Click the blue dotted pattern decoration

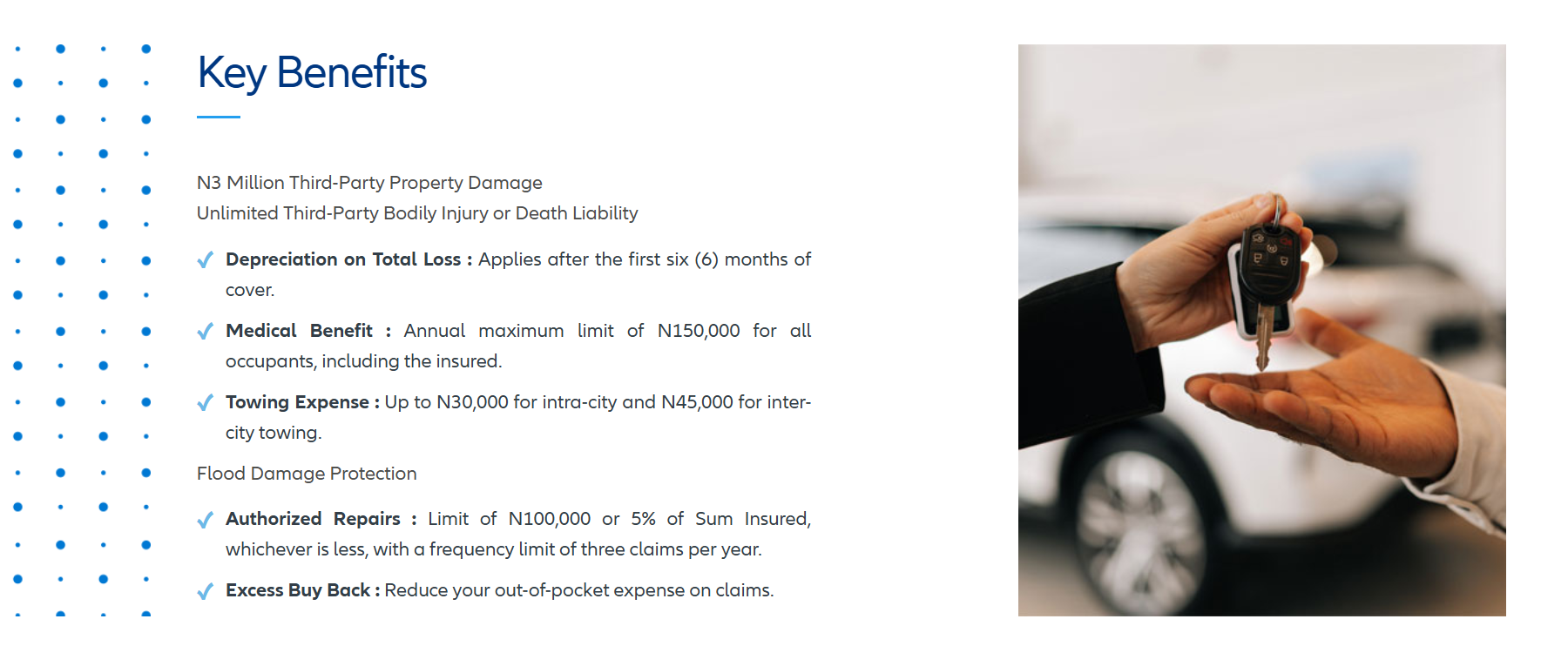coord(82,331)
